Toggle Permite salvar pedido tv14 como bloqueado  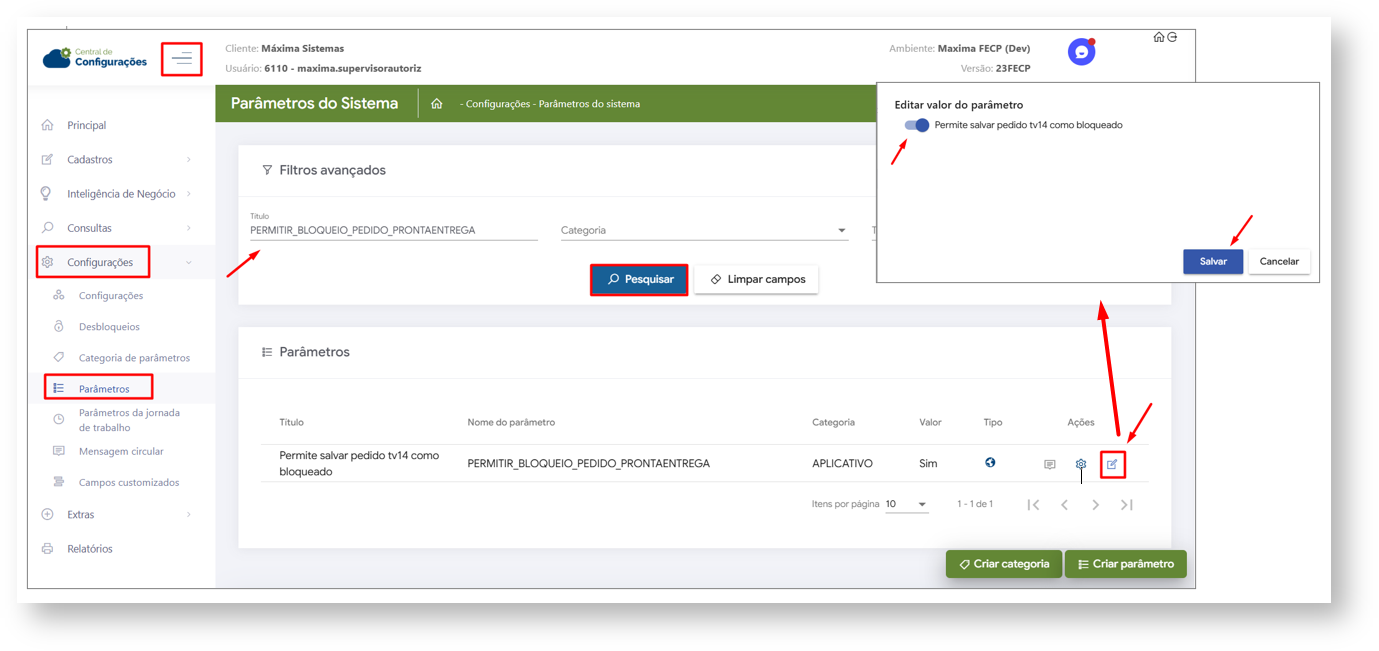pyautogui.click(x=917, y=125)
